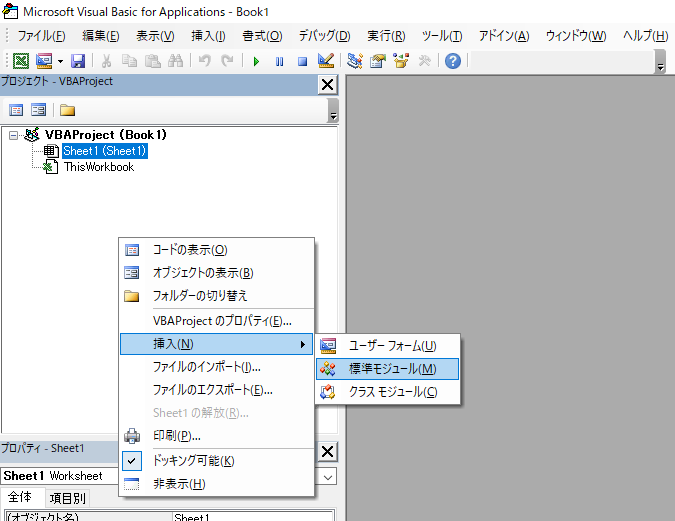Open the ファイル(F) menu
675x521 pixels.
click(41, 36)
